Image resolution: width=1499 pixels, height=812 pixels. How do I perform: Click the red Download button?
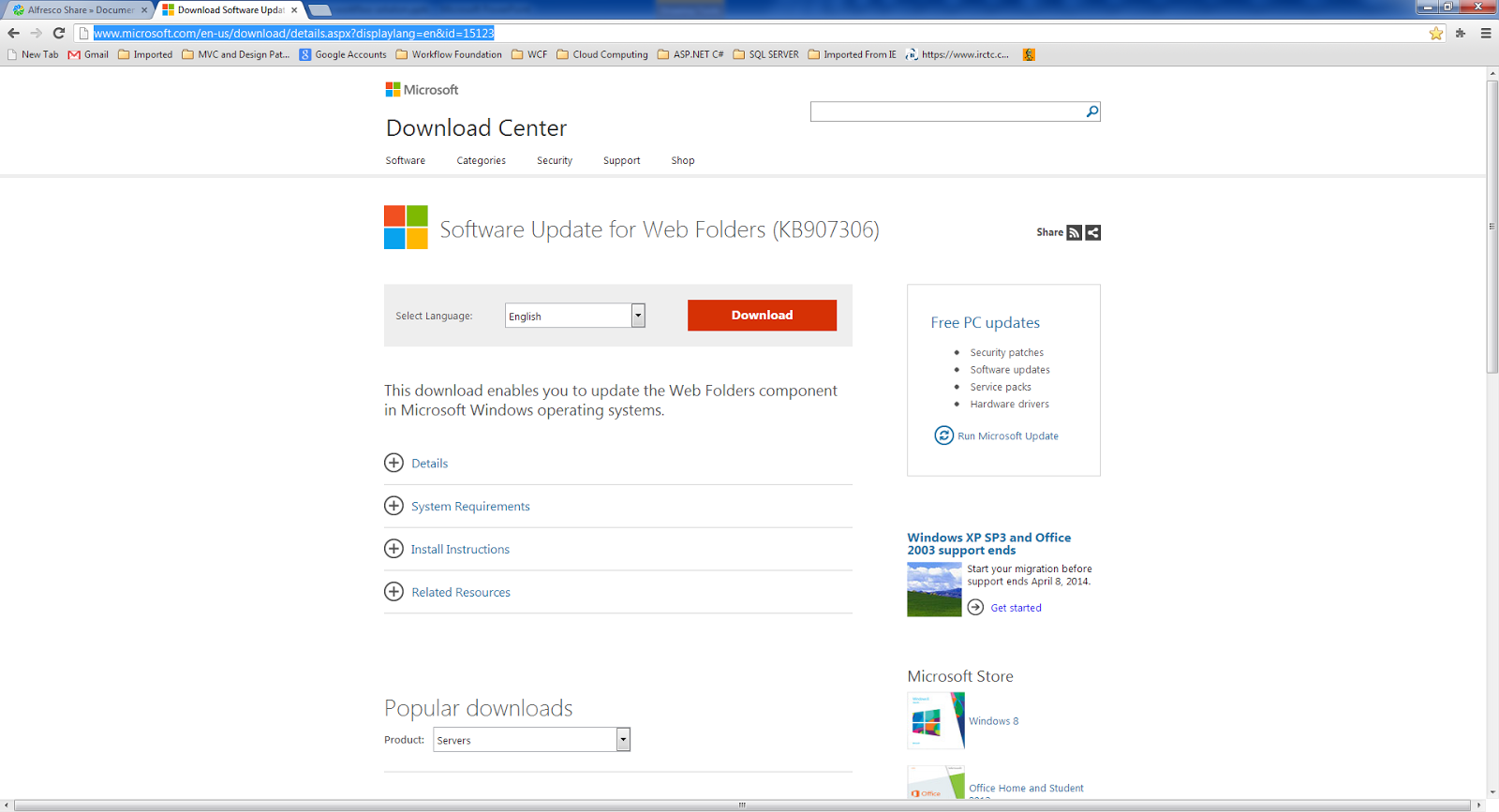click(x=762, y=315)
